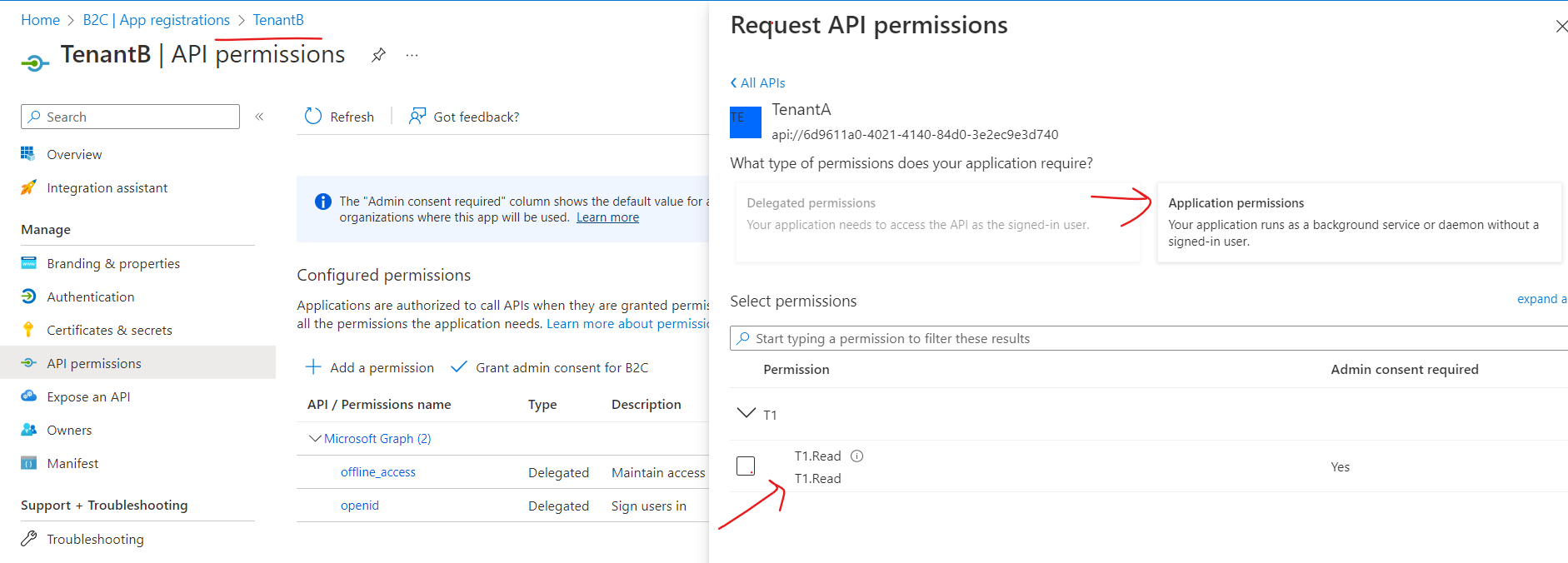Click the TenantB breadcrumb link
This screenshot has height=563, width=1568.
278,20
